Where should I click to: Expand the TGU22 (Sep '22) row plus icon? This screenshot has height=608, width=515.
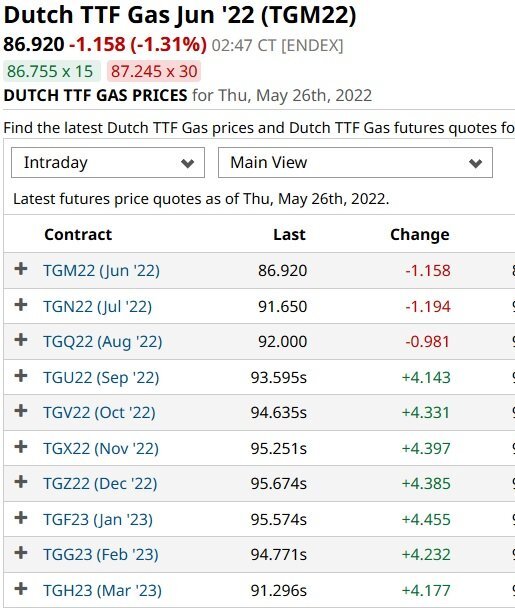(x=21, y=376)
